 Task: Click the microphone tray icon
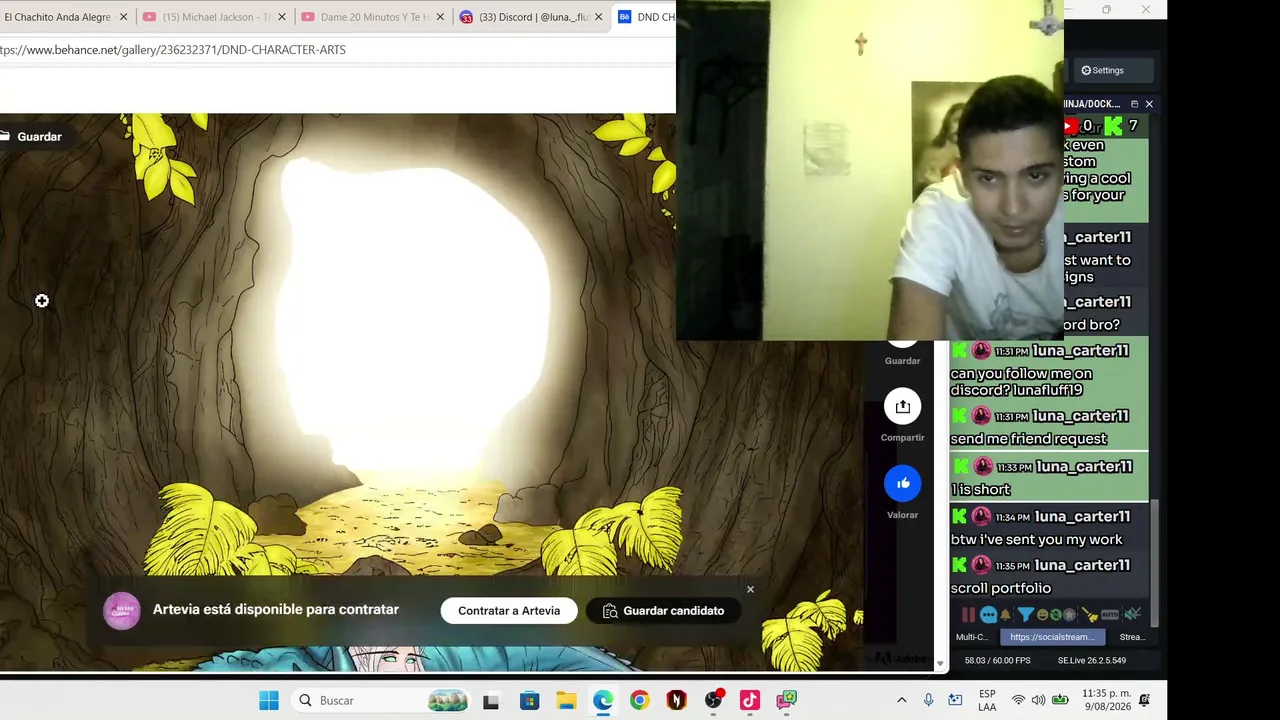928,701
